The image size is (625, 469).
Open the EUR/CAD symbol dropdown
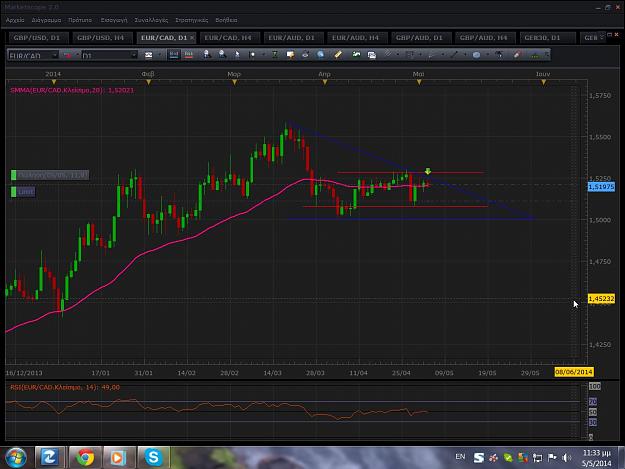pos(55,55)
